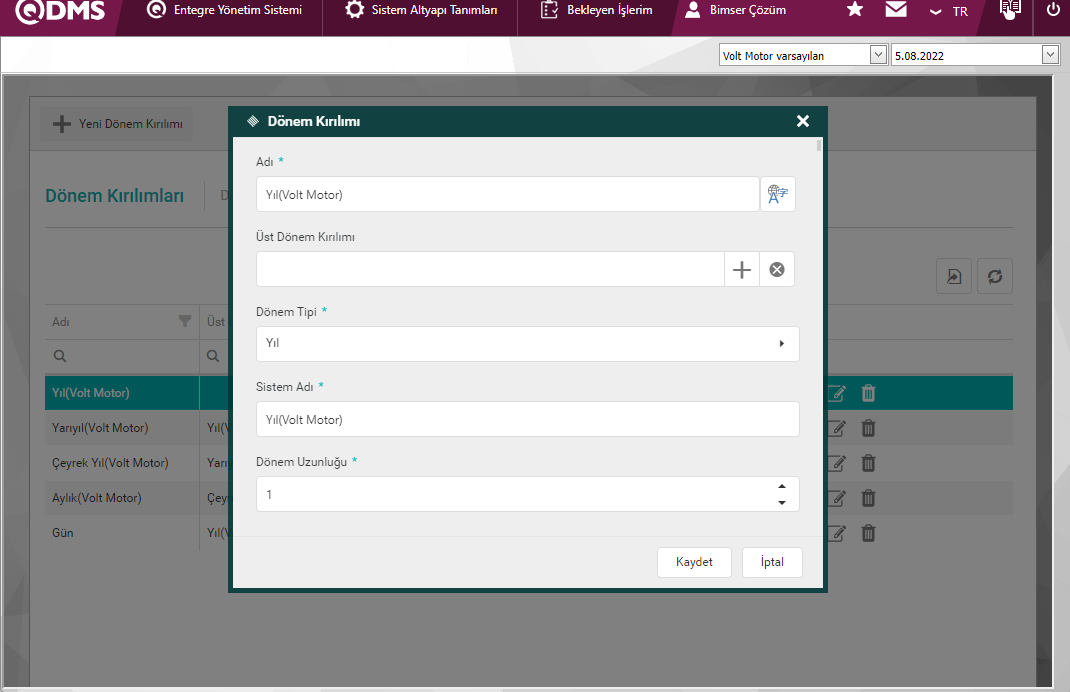
Task: Clear the Üst Dönem Kırılımı field
Action: click(x=777, y=269)
